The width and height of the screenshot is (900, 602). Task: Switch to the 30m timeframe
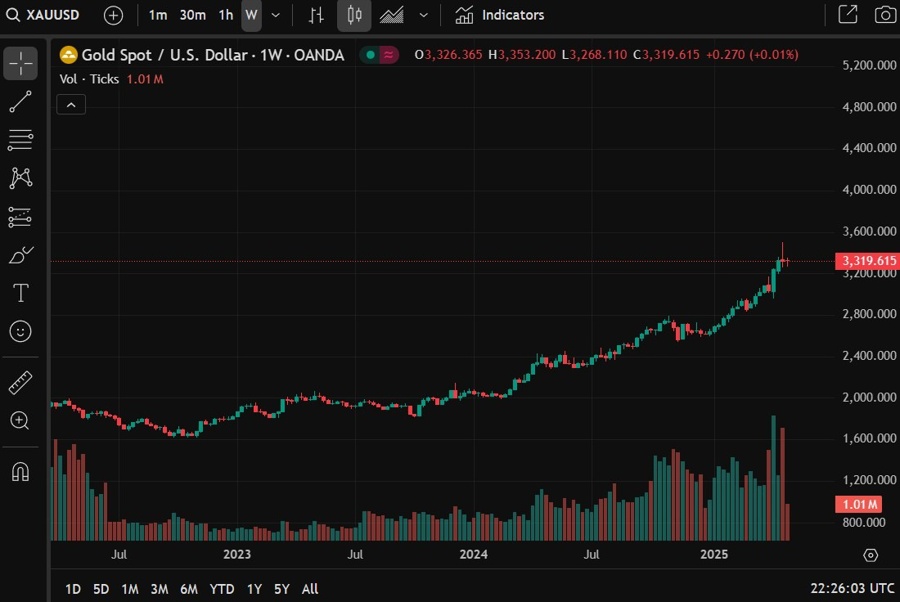click(192, 15)
